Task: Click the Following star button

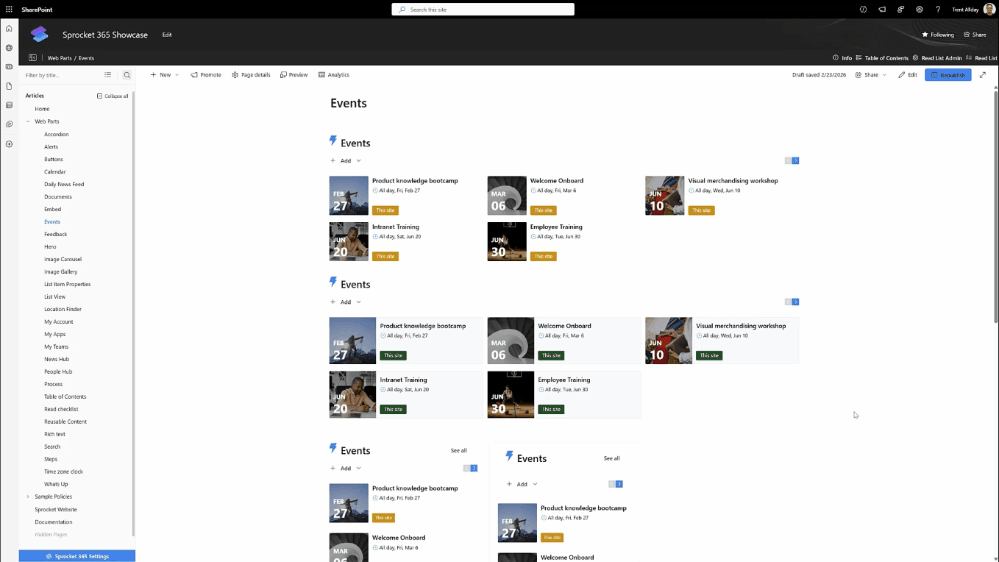Action: coord(938,34)
